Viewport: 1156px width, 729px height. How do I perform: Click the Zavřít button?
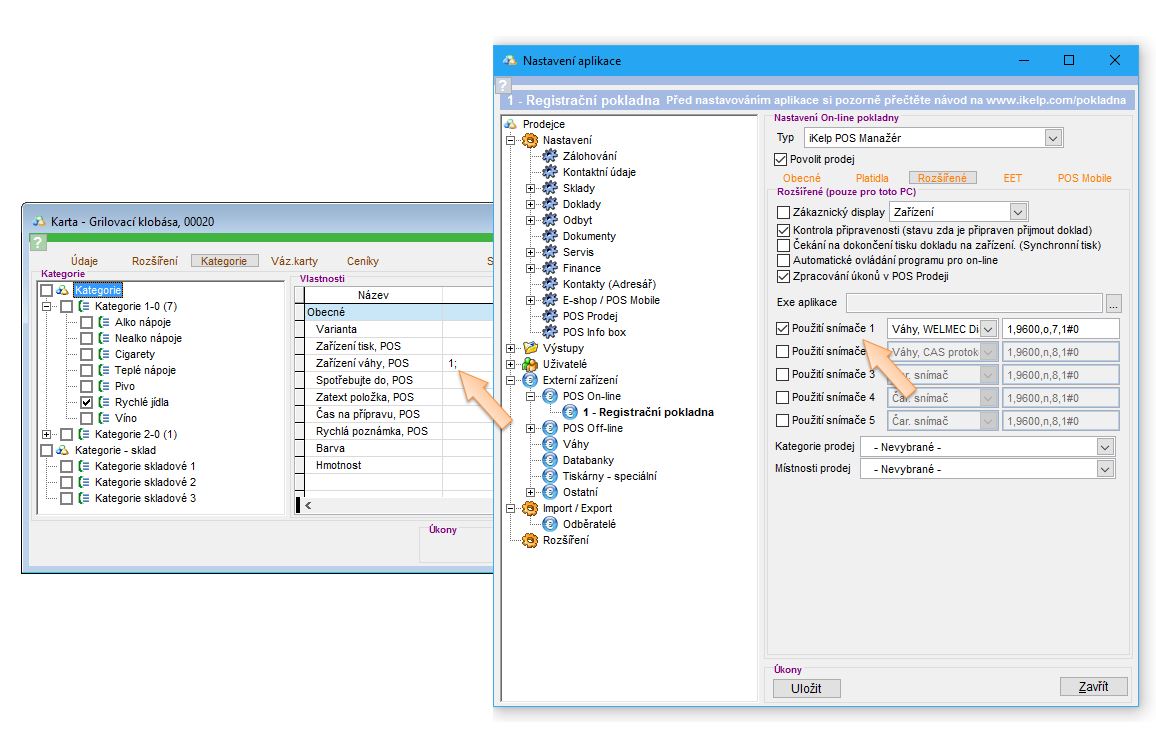[x=1093, y=687]
